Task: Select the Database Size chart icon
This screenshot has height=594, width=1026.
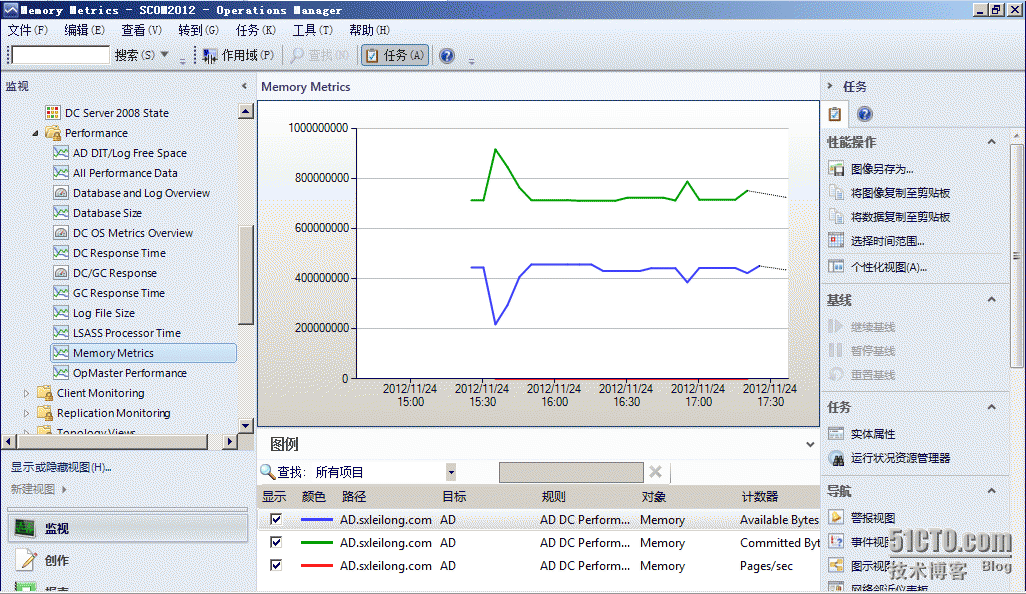Action: [61, 213]
